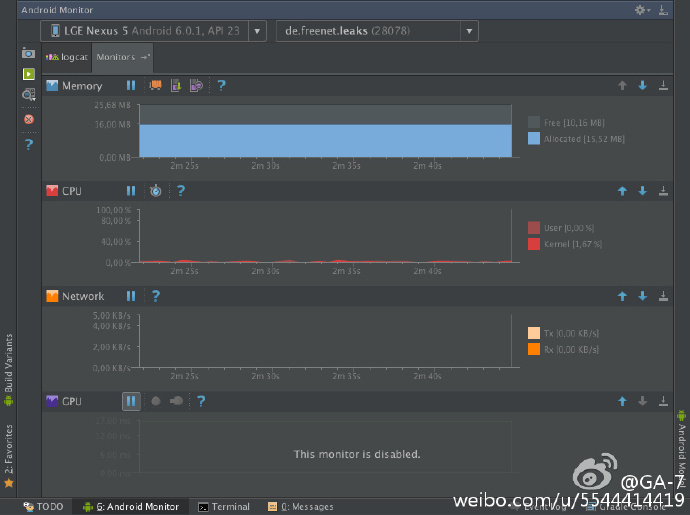The image size is (690, 515).
Task: Click Dump Java Heap icon
Action: pyautogui.click(x=176, y=85)
